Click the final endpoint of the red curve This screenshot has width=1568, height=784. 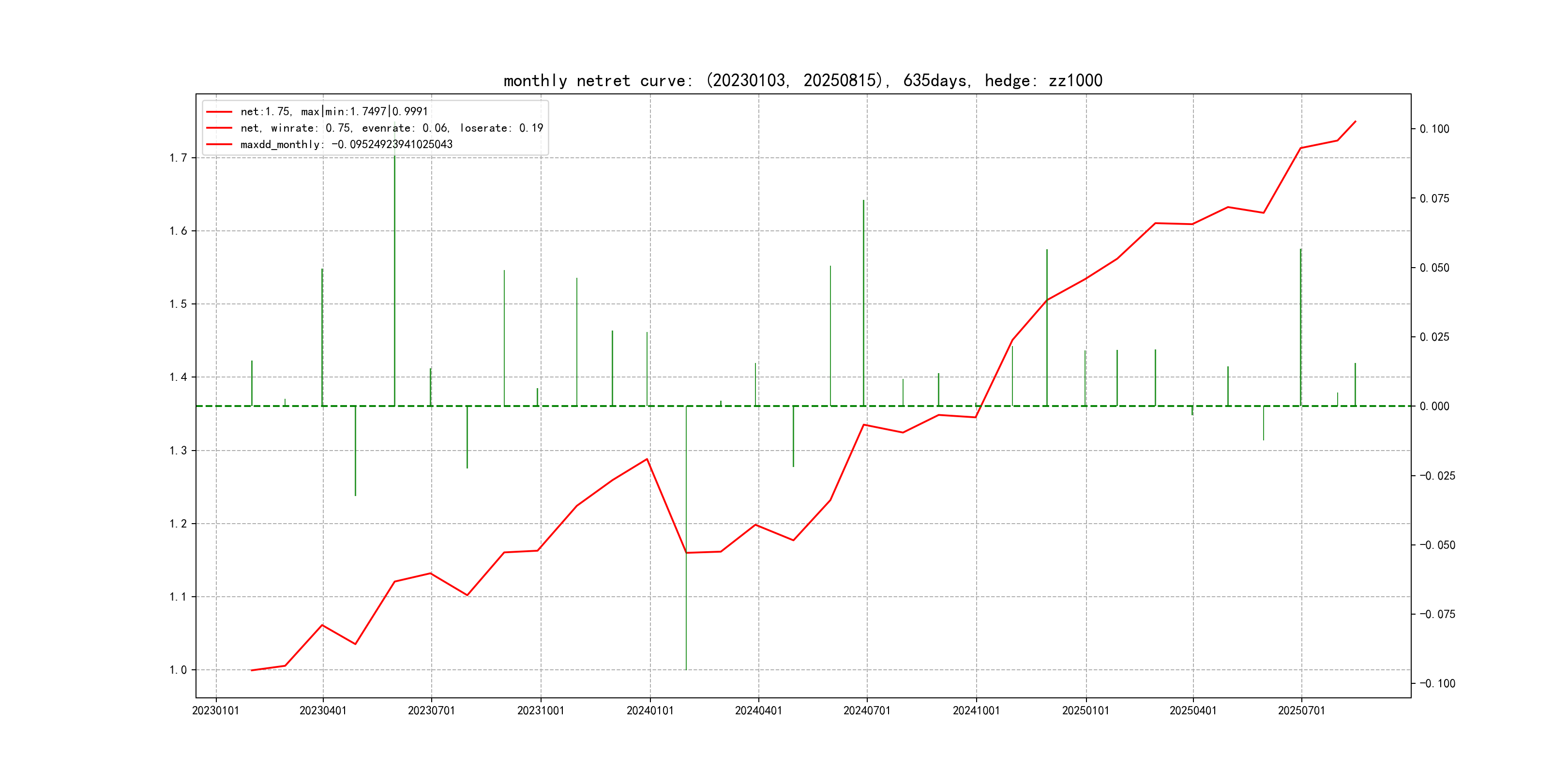point(1355,121)
